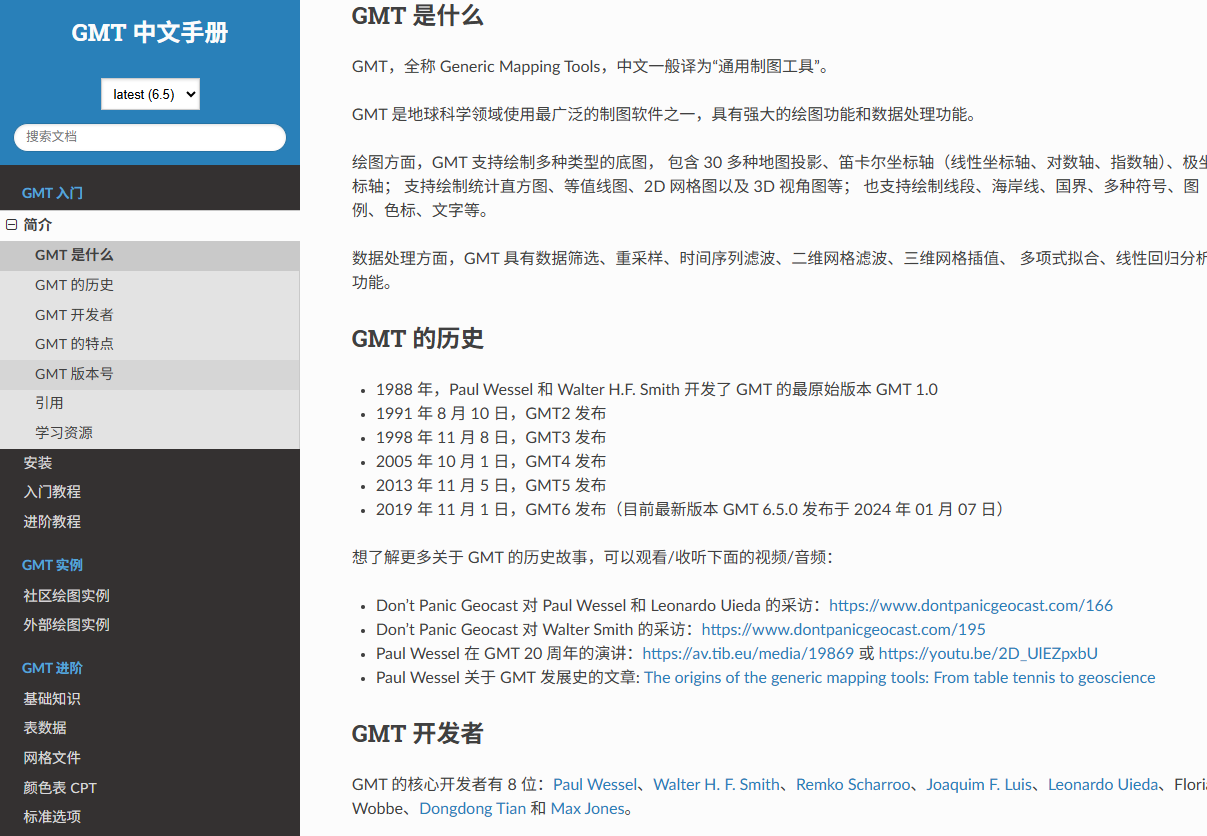
Task: Open the Walter H. F. Smith developer link
Action: coord(716,784)
